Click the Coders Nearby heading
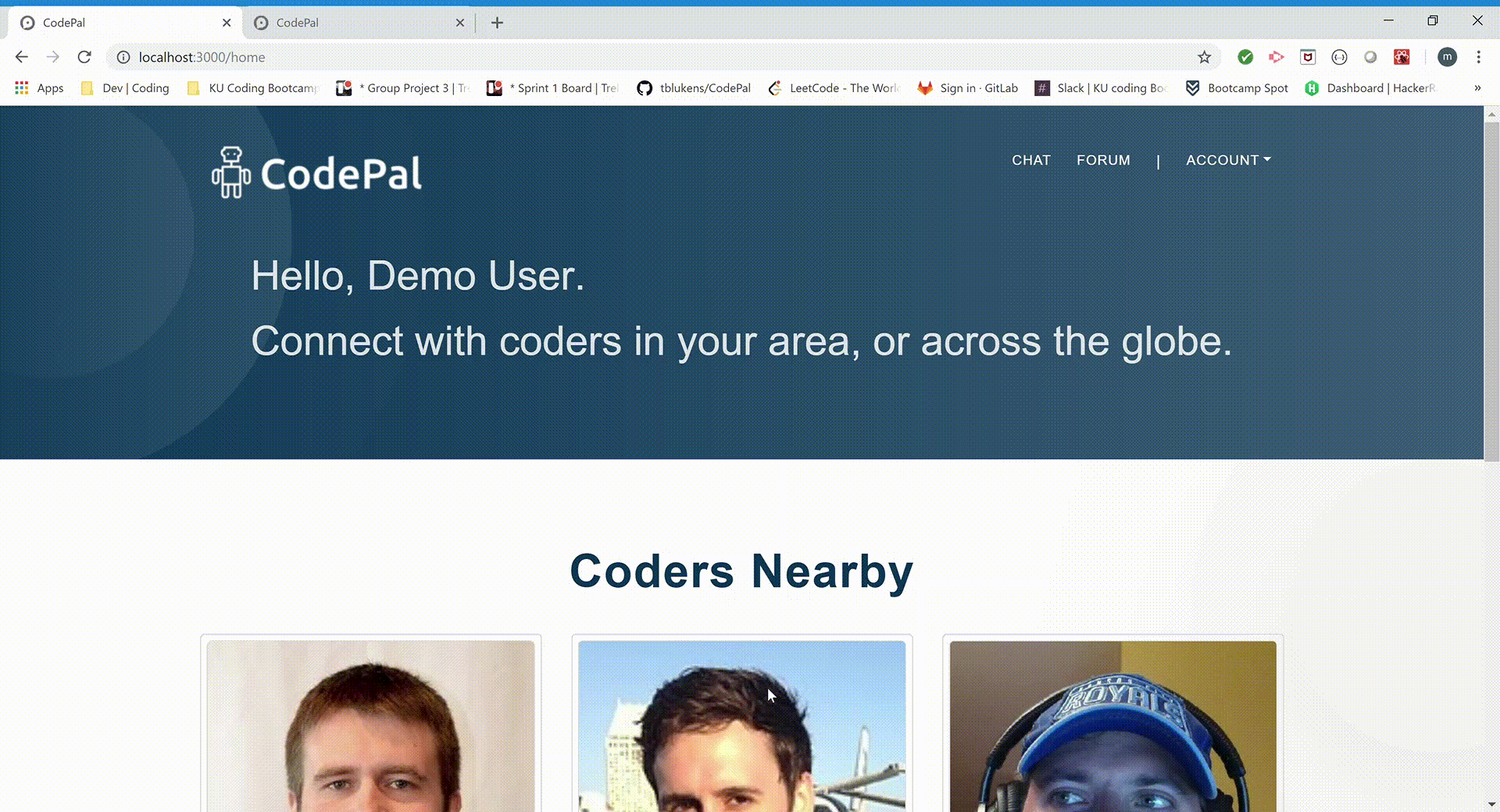The height and width of the screenshot is (812, 1500). point(741,572)
